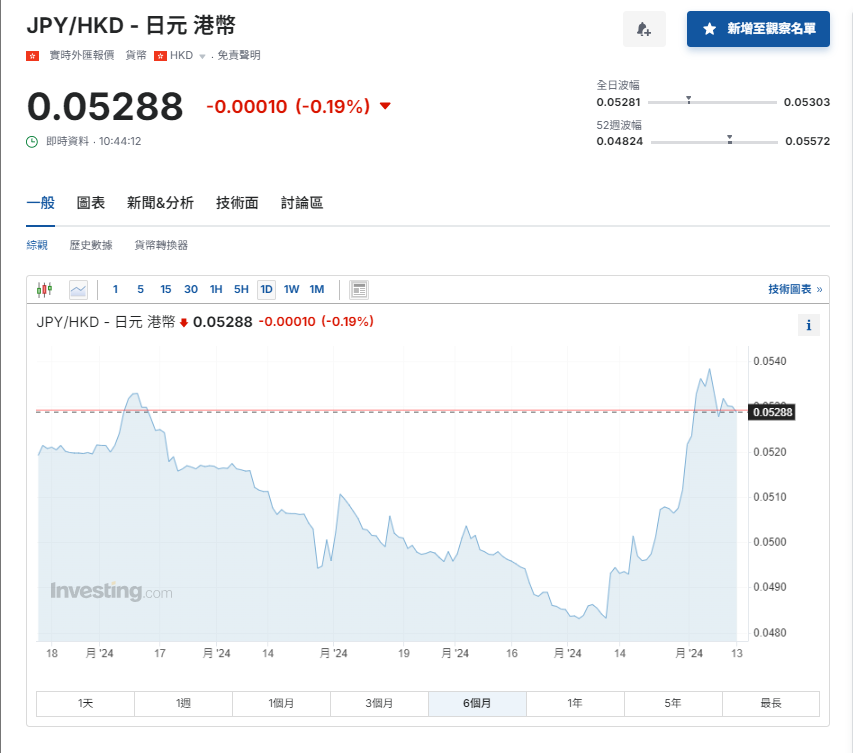Click the 新增至觀察名單 button
853x753 pixels.
tap(758, 29)
